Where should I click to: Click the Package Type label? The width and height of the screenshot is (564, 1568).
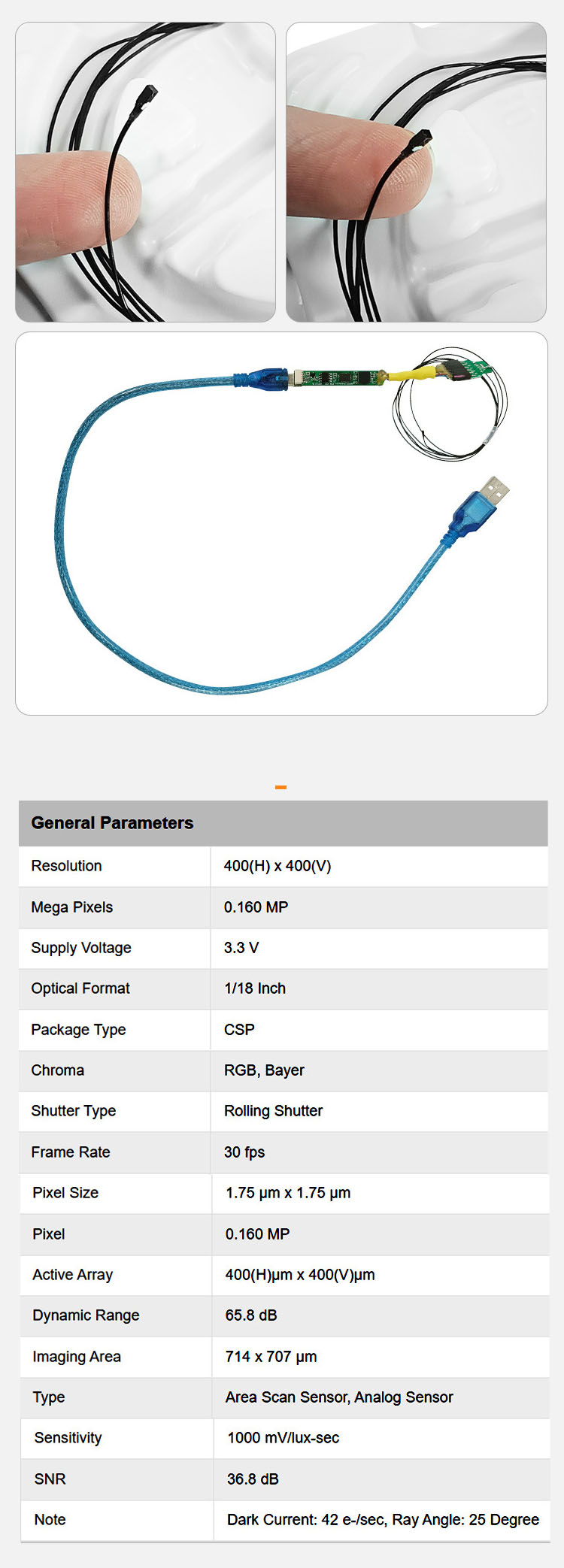tap(78, 1030)
